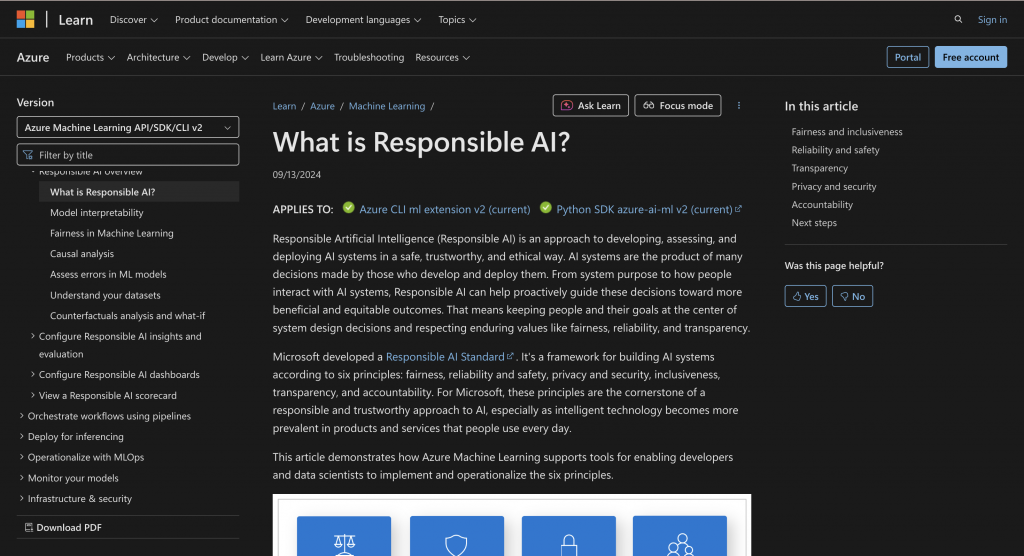
Task: Focus the Filter by title field
Action: tap(128, 155)
